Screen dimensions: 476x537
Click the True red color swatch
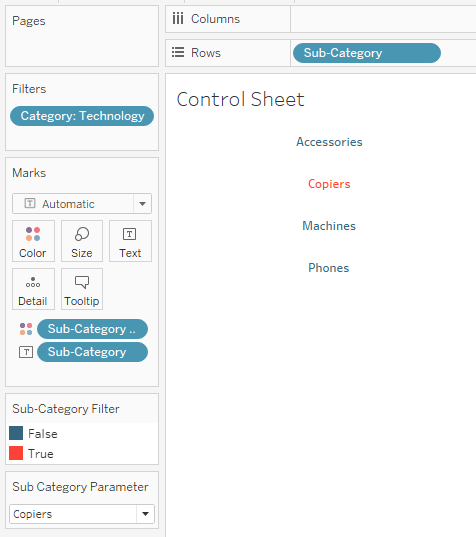(16, 453)
